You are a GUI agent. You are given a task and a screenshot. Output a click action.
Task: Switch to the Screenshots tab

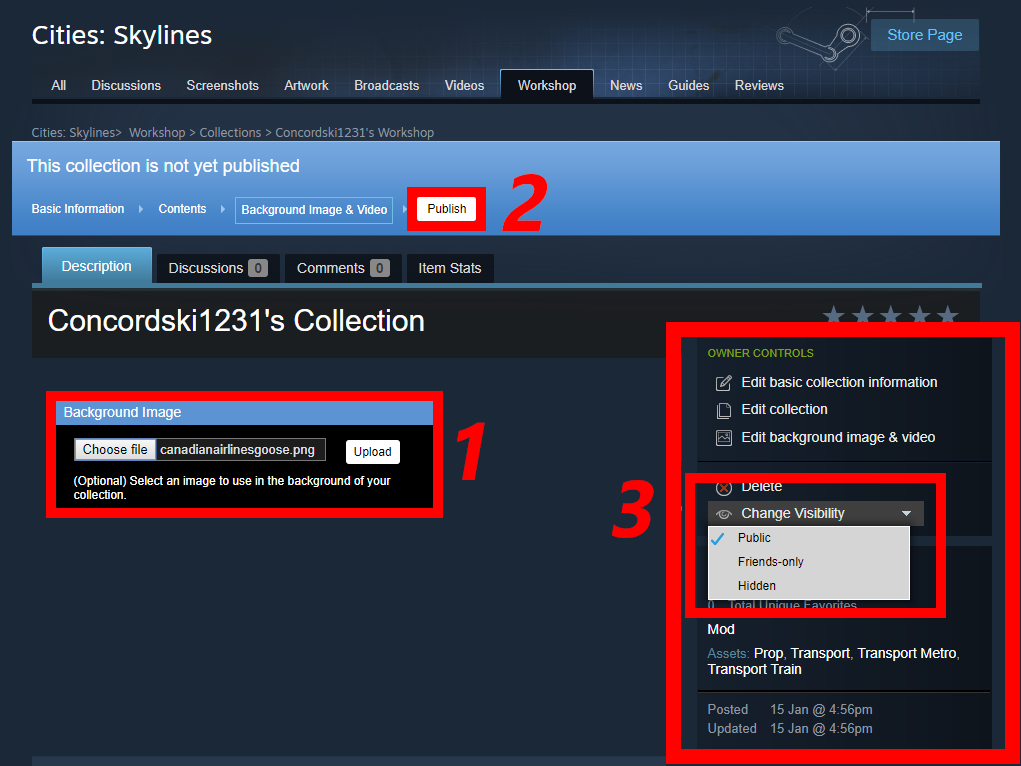(222, 85)
